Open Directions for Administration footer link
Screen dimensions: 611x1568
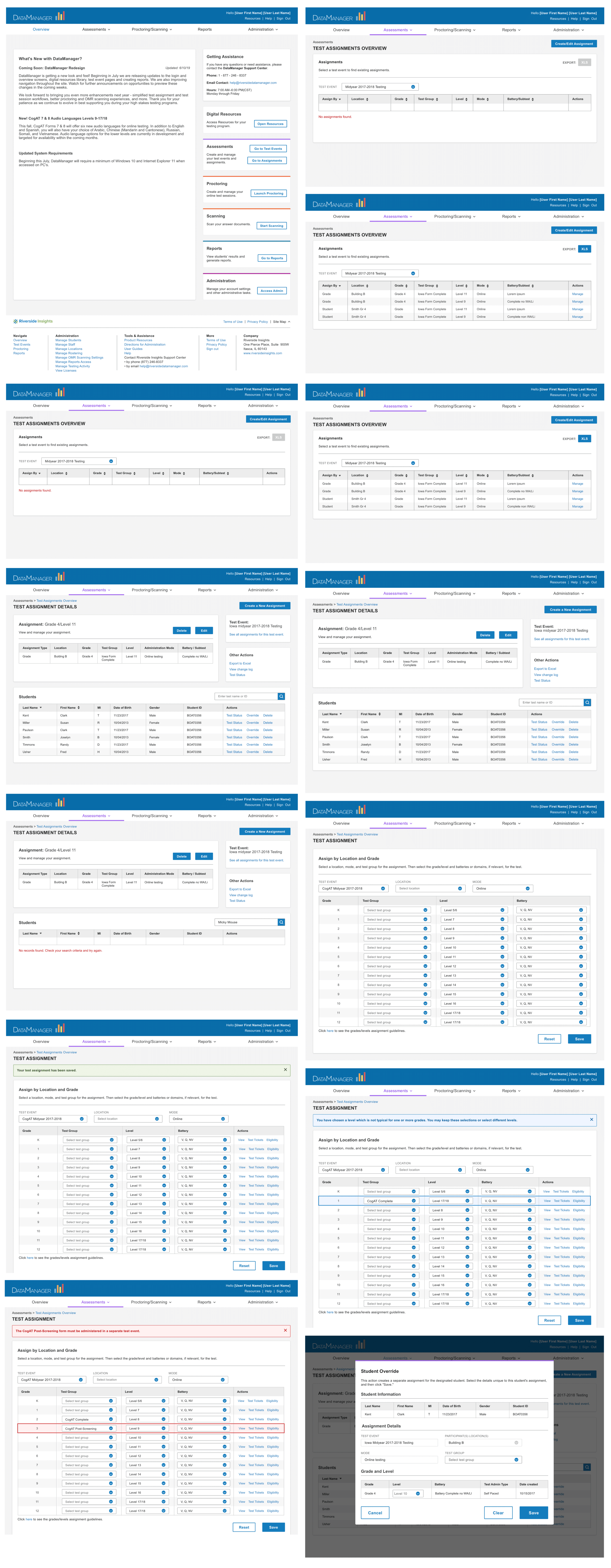145,345
